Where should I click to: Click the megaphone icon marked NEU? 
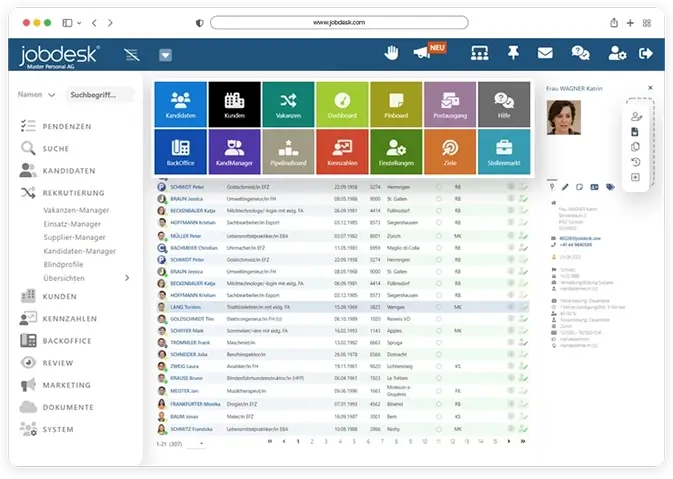click(423, 53)
